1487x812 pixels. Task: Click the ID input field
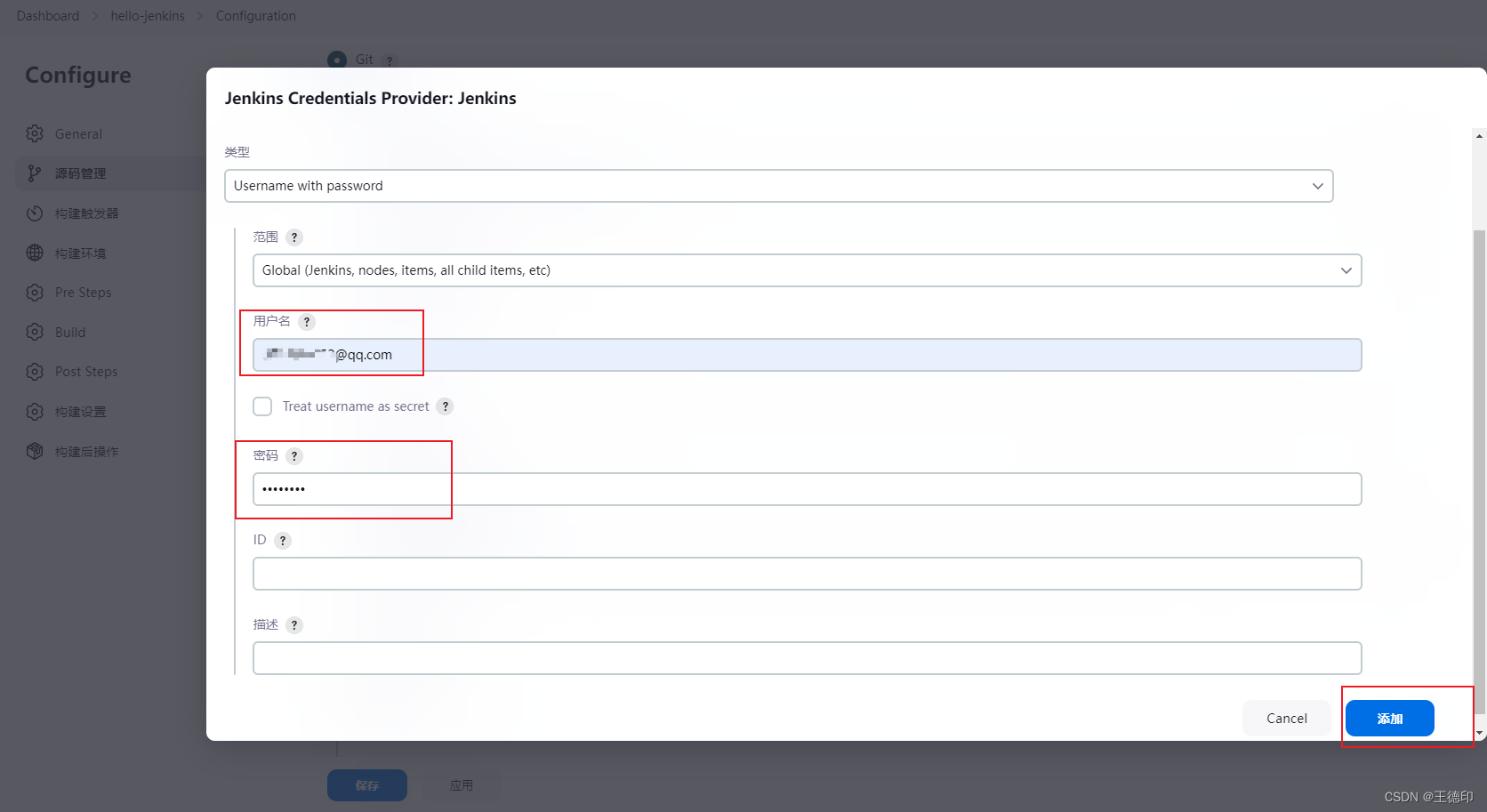pyautogui.click(x=807, y=574)
